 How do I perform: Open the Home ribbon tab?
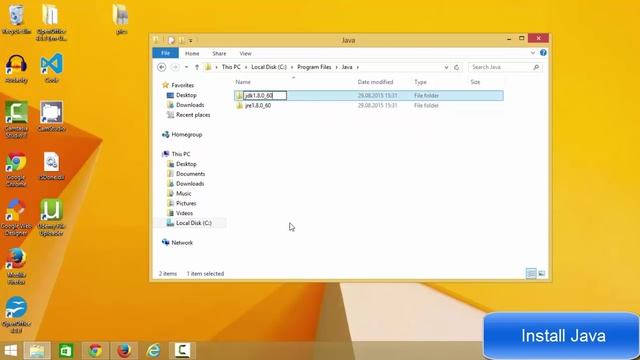click(192, 53)
